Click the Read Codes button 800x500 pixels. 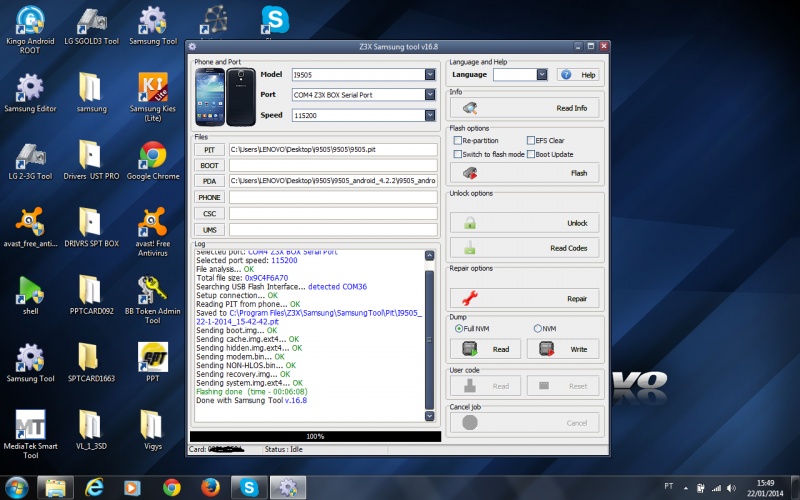[x=524, y=248]
